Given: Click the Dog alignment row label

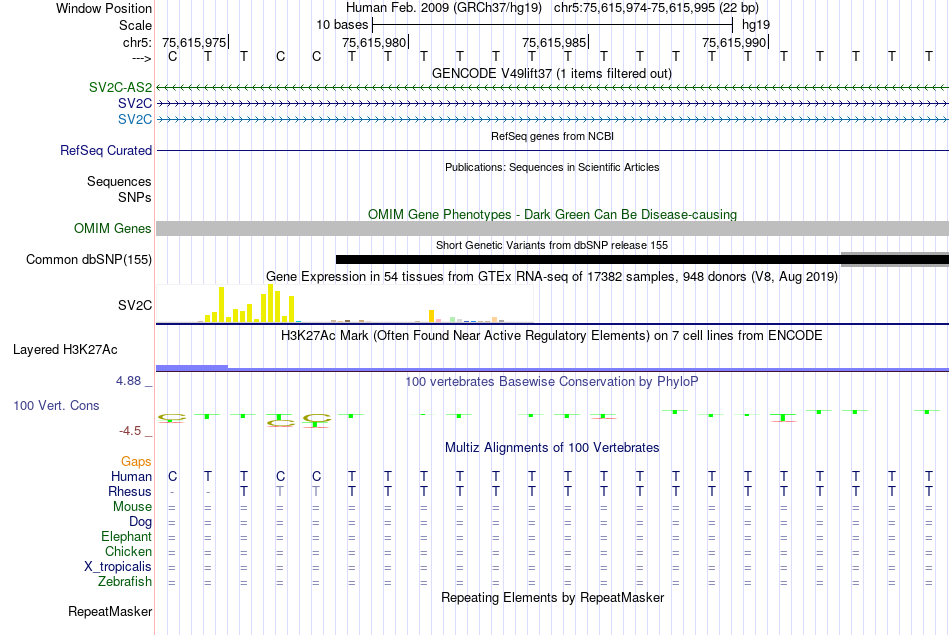Looking at the screenshot, I should point(140,522).
